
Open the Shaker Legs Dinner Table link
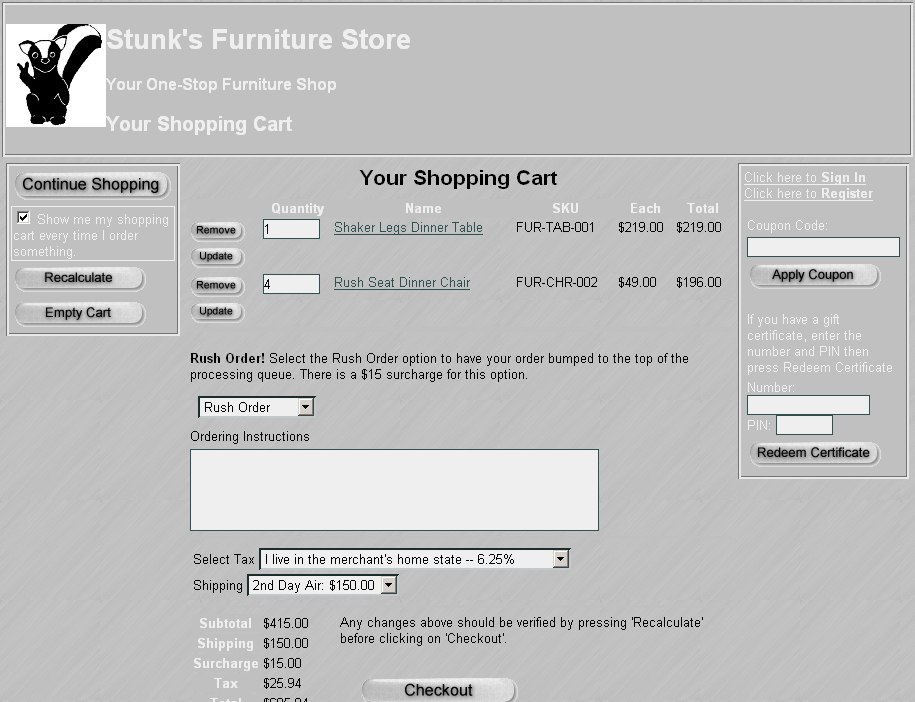point(408,228)
